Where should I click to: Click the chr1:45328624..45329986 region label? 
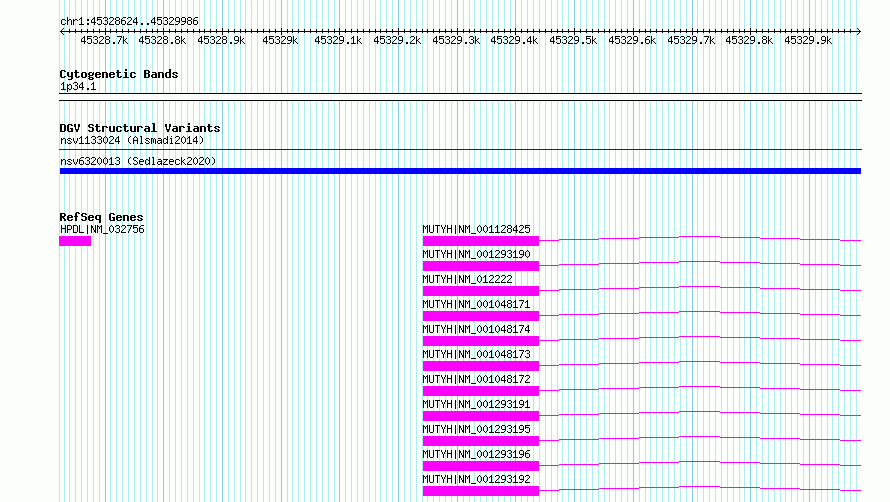pos(129,21)
